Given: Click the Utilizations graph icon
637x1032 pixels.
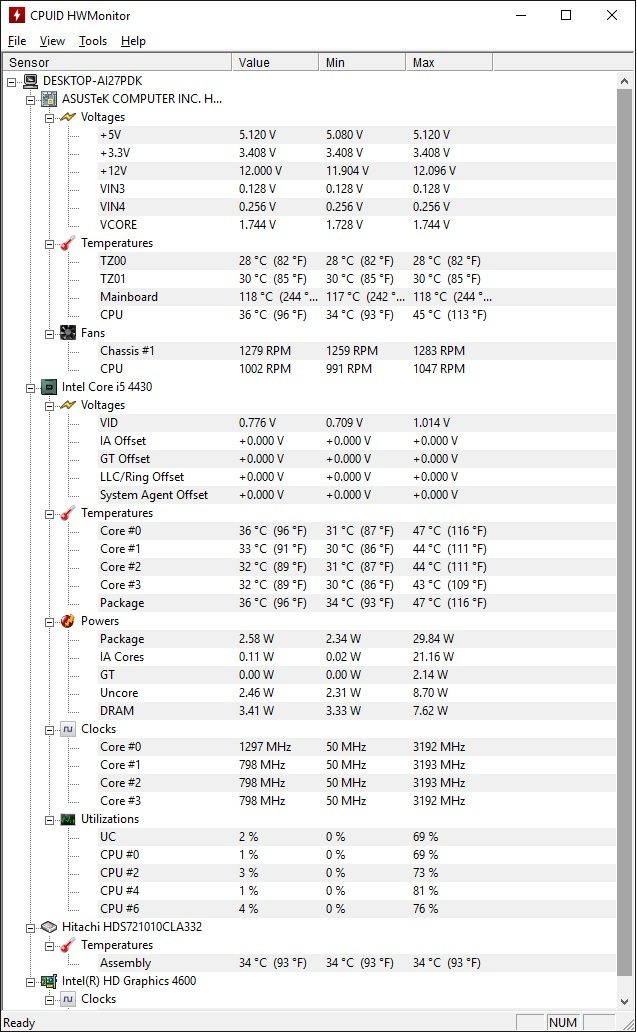Looking at the screenshot, I should (x=68, y=819).
